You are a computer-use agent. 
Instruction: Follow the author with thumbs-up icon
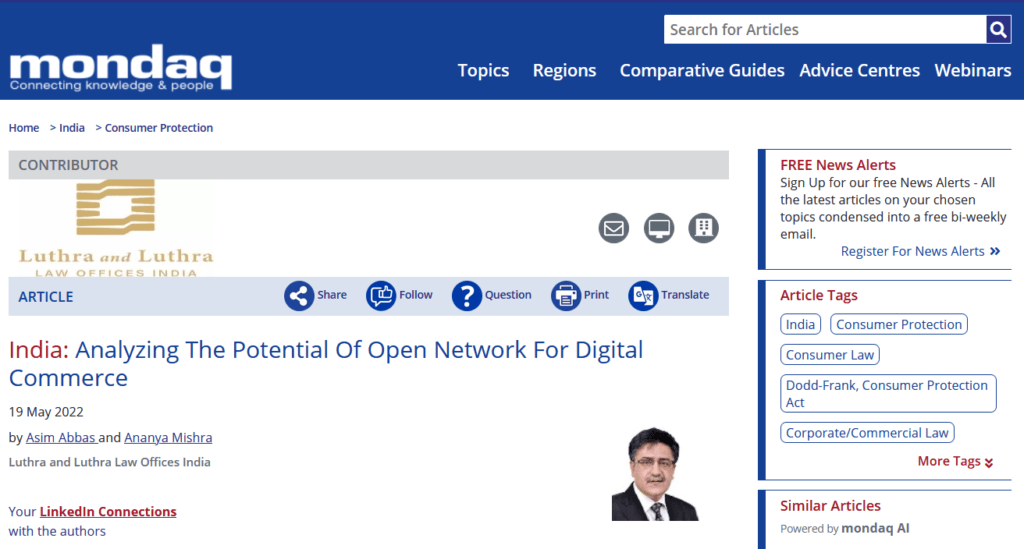click(x=381, y=296)
